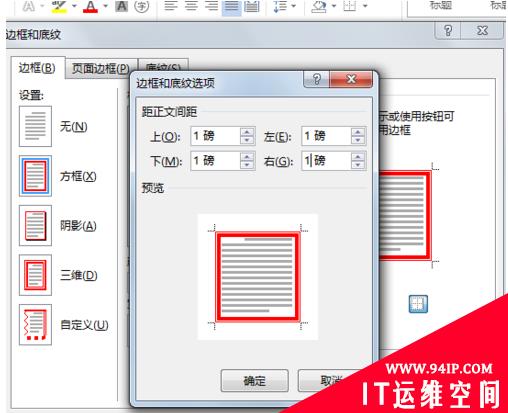Open the font color dropdown arrow
The image size is (508, 413).
(x=105, y=6)
